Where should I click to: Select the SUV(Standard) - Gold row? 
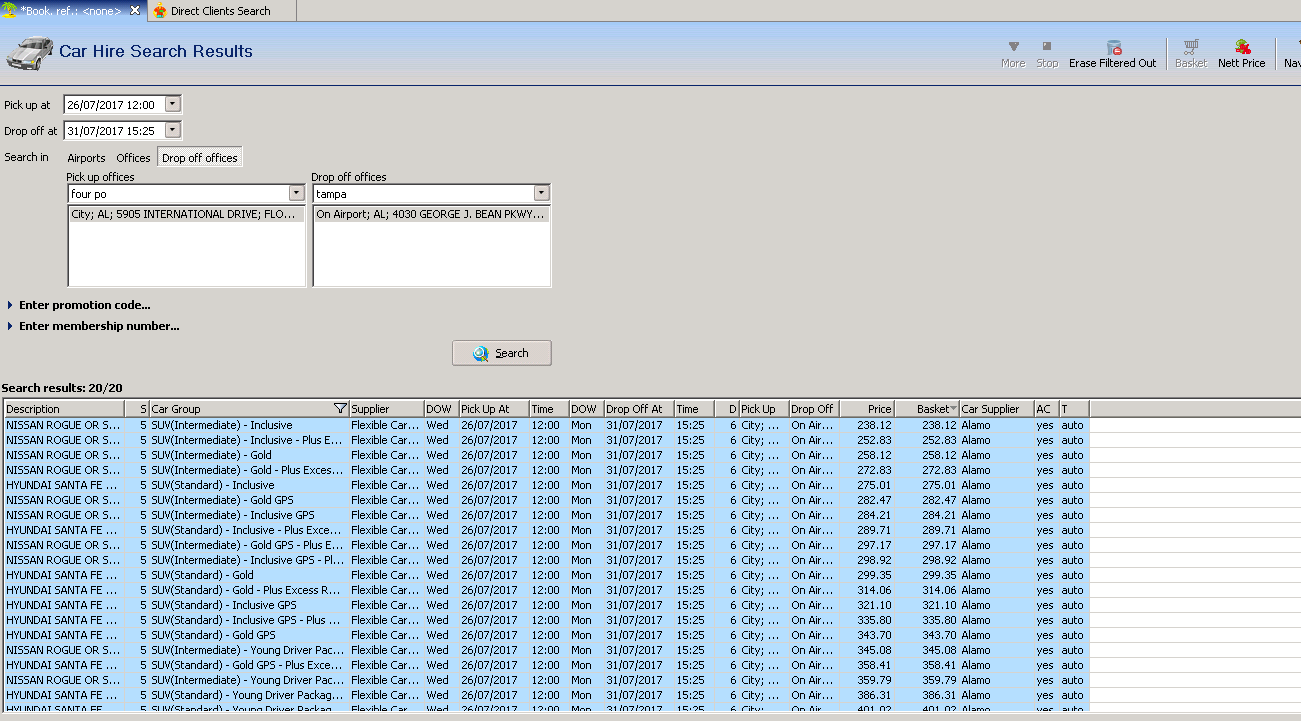pos(546,575)
